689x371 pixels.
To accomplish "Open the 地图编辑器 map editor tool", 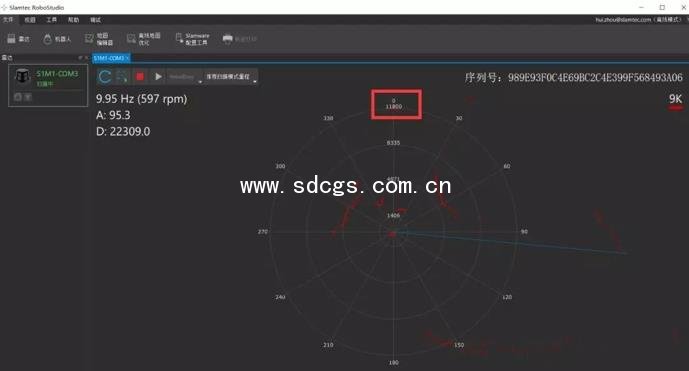I will coord(99,39).
